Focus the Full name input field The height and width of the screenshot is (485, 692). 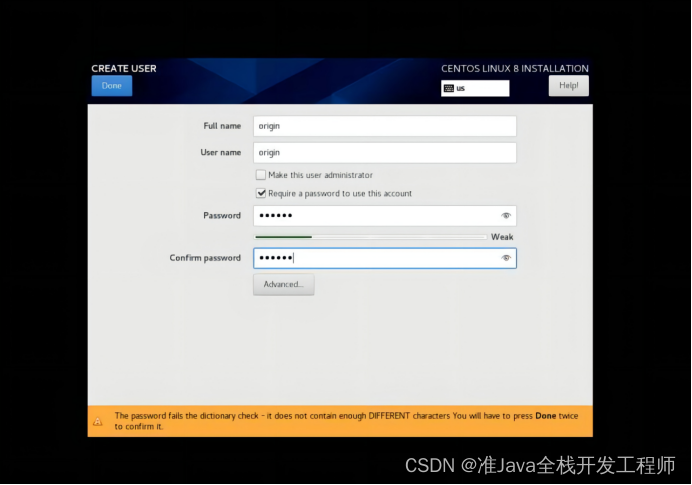(x=385, y=126)
